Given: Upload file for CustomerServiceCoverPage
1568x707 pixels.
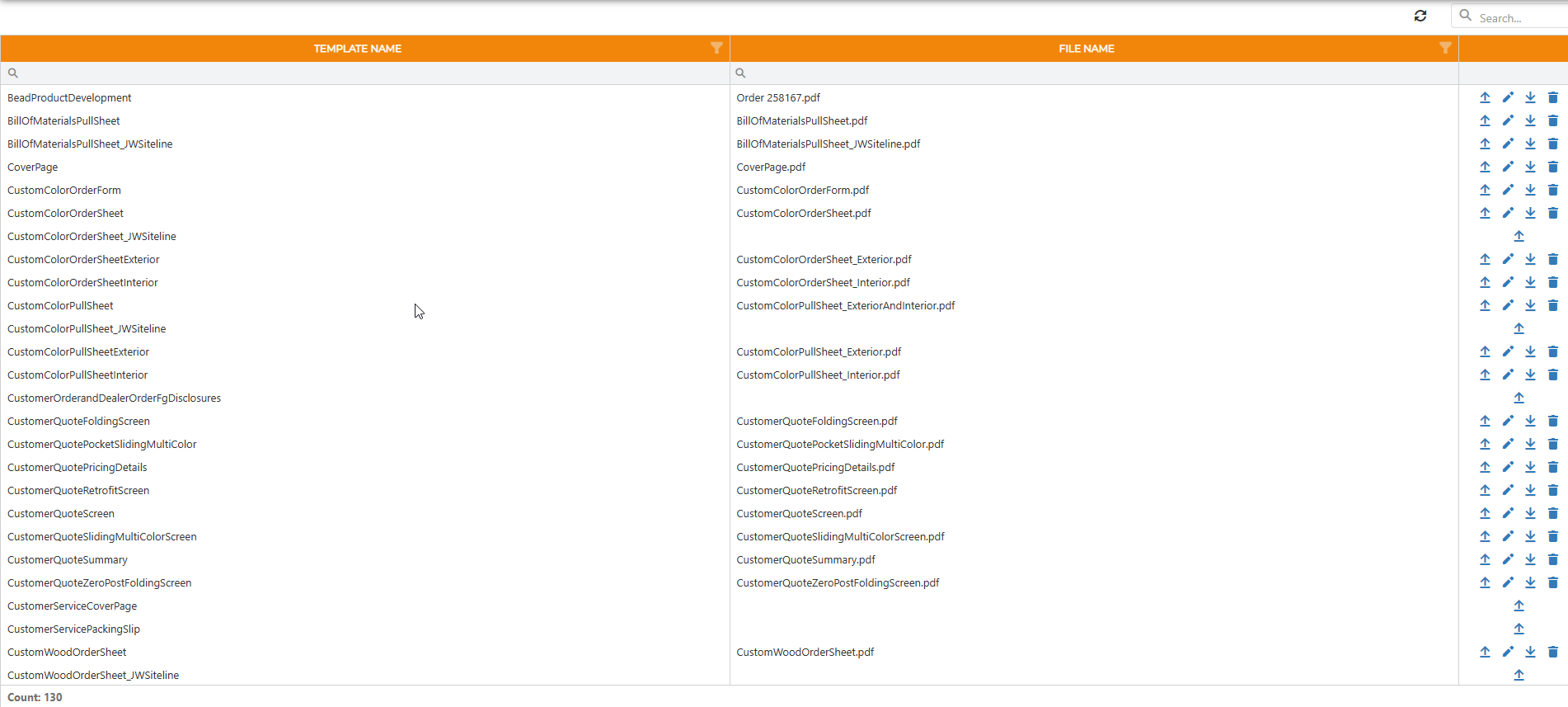Looking at the screenshot, I should 1519,606.
